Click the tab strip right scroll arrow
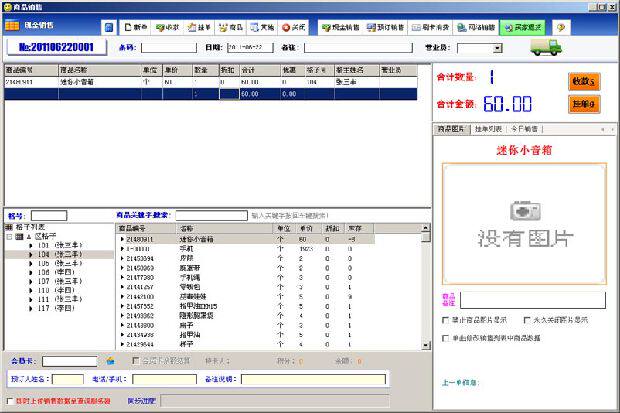The width and height of the screenshot is (620, 413). tap(612, 129)
